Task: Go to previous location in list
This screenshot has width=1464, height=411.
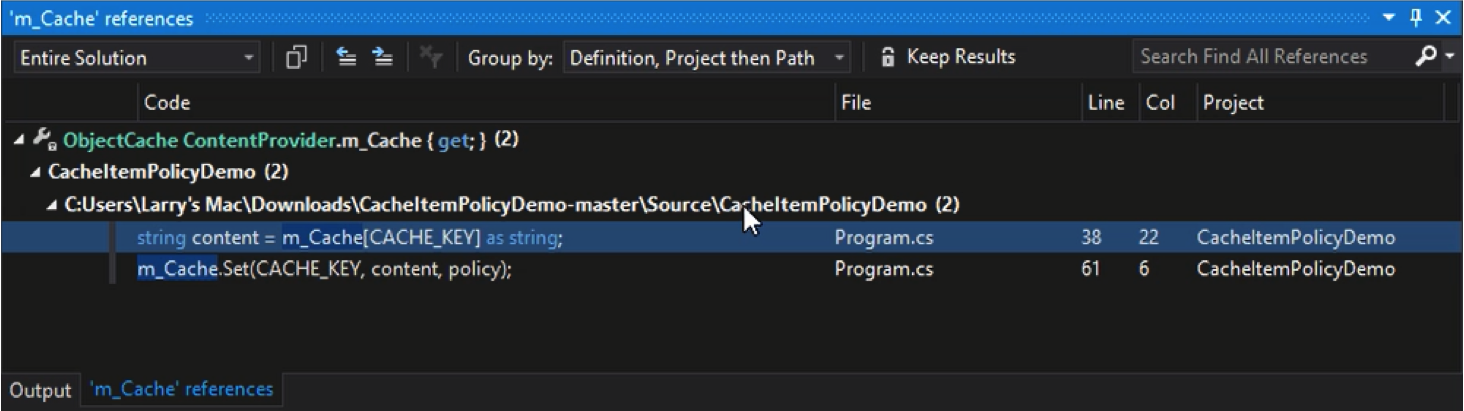Action: click(346, 58)
